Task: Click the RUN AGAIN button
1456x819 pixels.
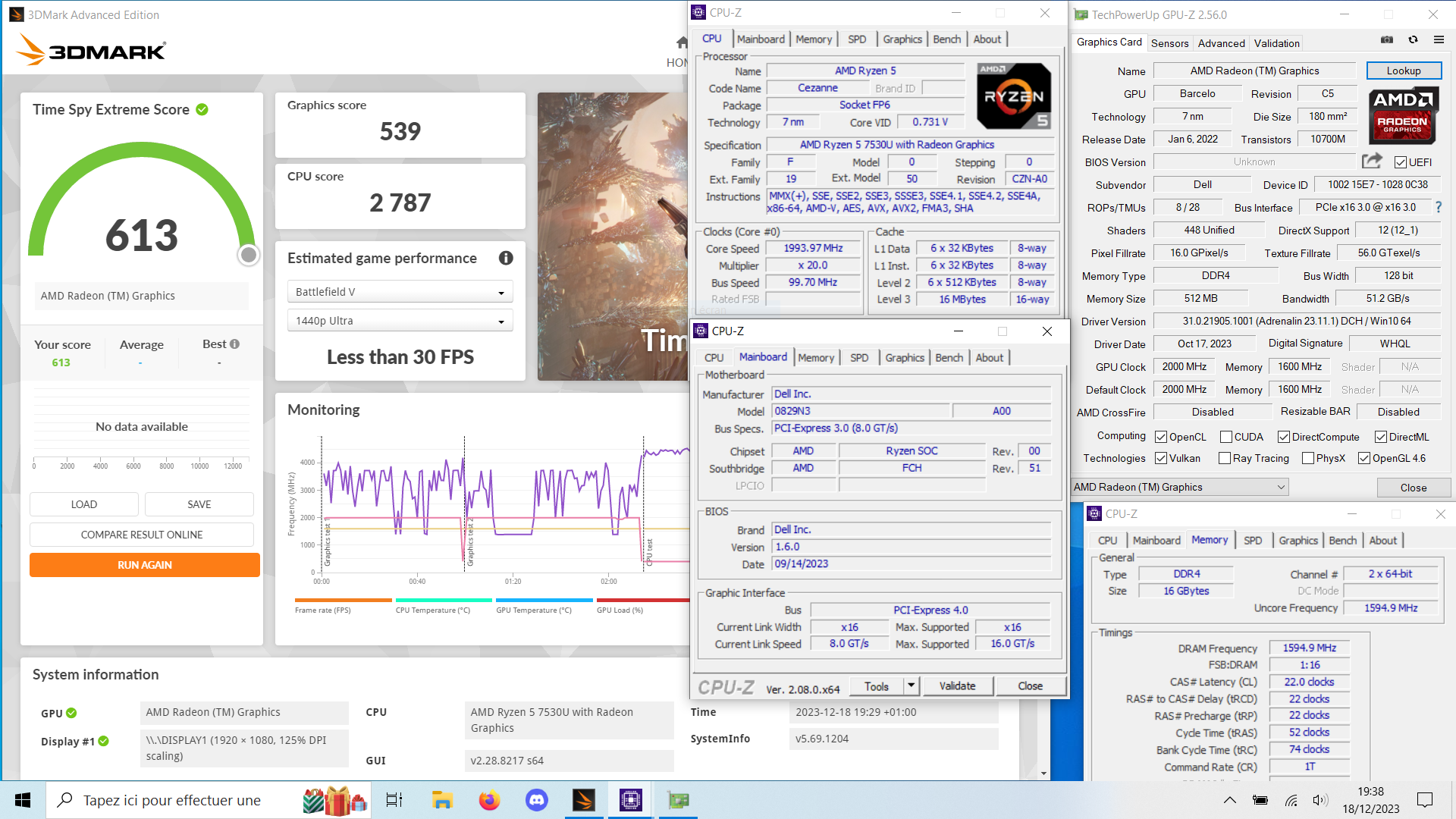Action: [145, 565]
